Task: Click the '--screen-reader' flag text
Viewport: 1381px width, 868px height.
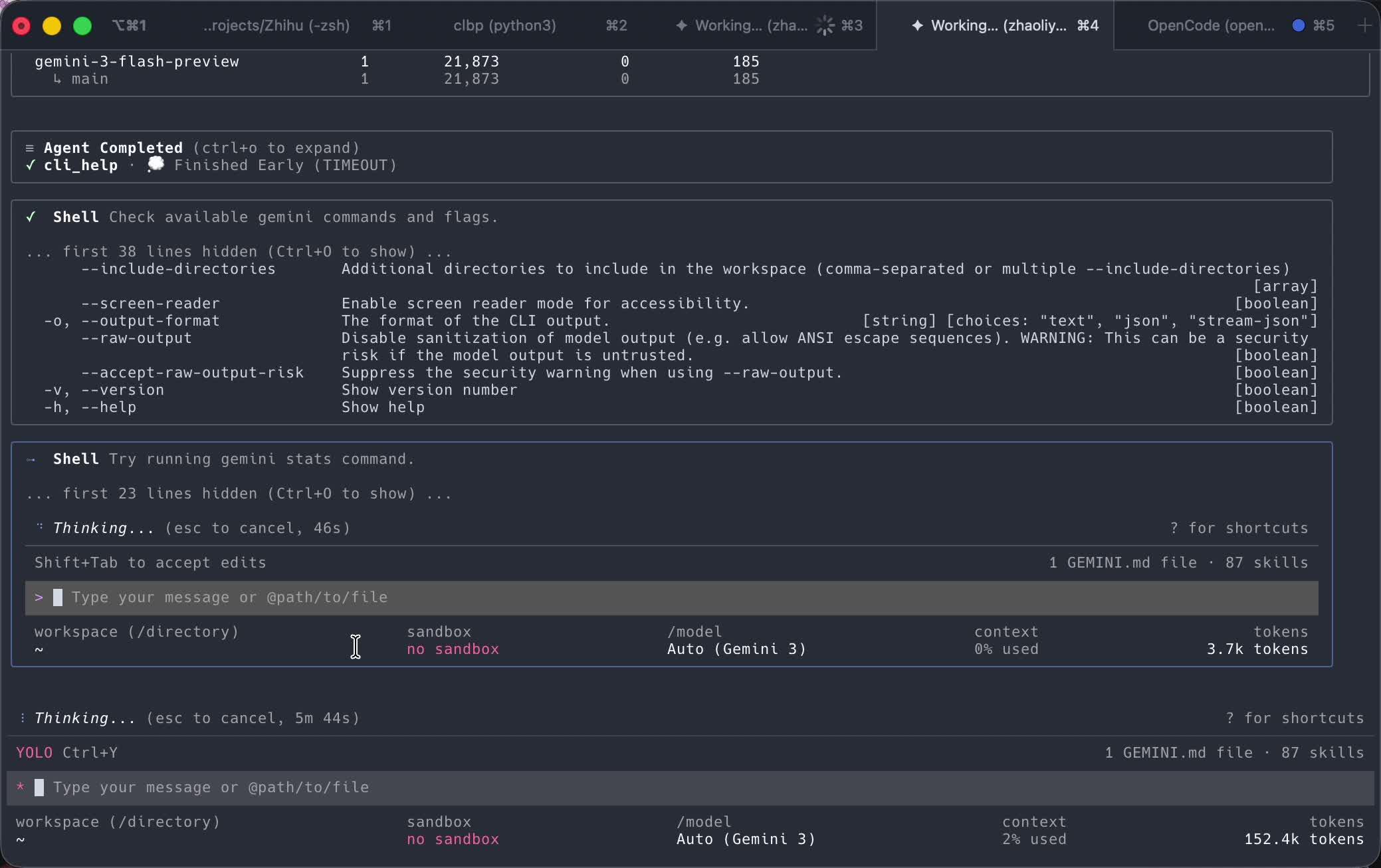Action: click(150, 303)
